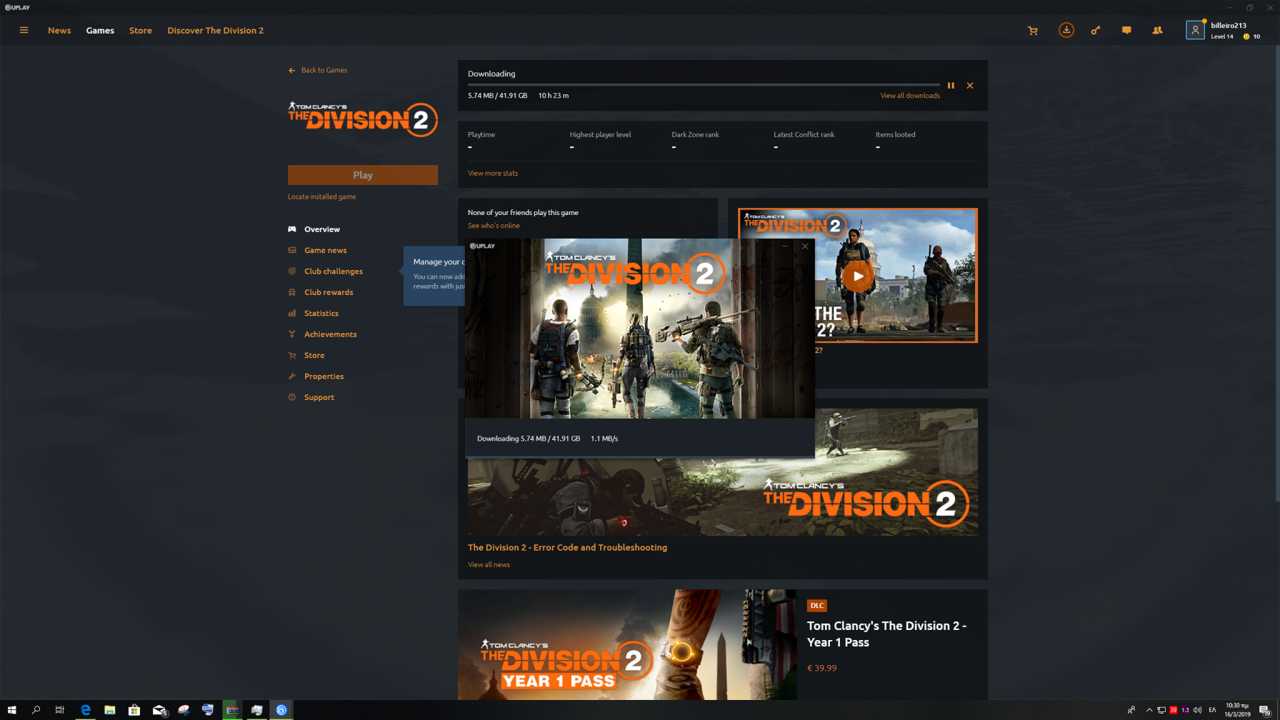This screenshot has height=720, width=1280.
Task: Open the Mail app from taskbar
Action: click(159, 710)
